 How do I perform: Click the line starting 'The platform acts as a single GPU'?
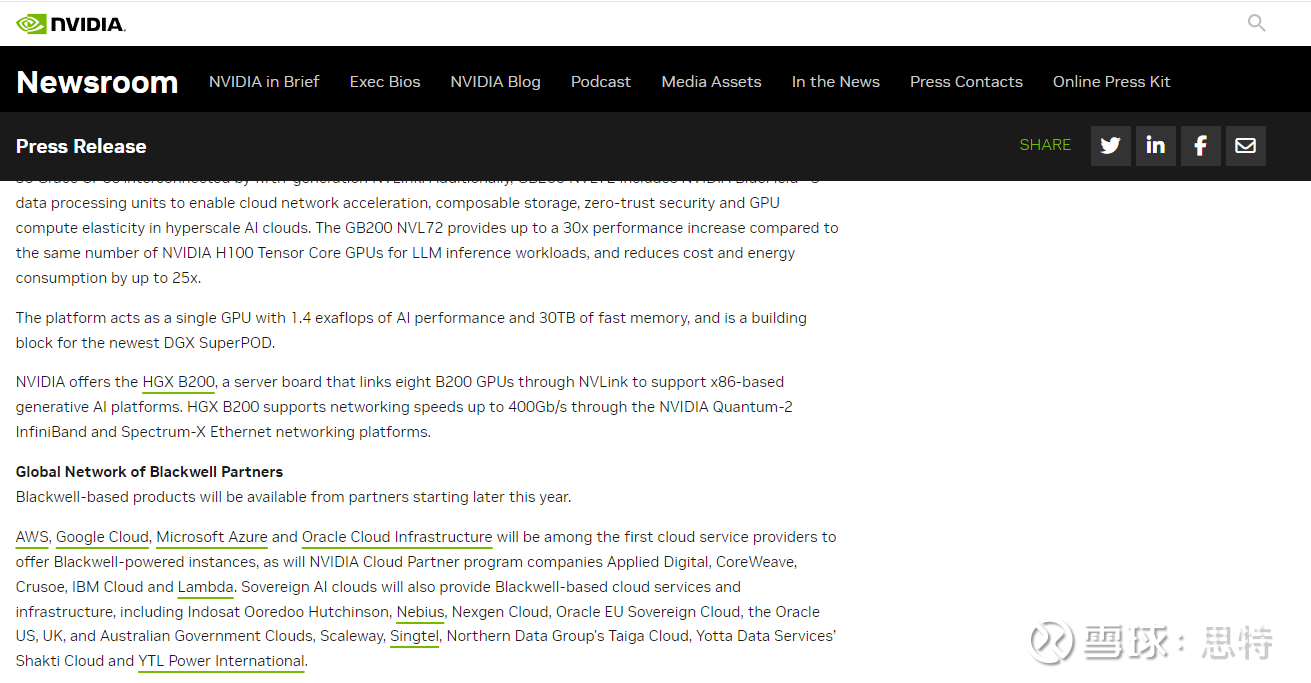click(411, 318)
